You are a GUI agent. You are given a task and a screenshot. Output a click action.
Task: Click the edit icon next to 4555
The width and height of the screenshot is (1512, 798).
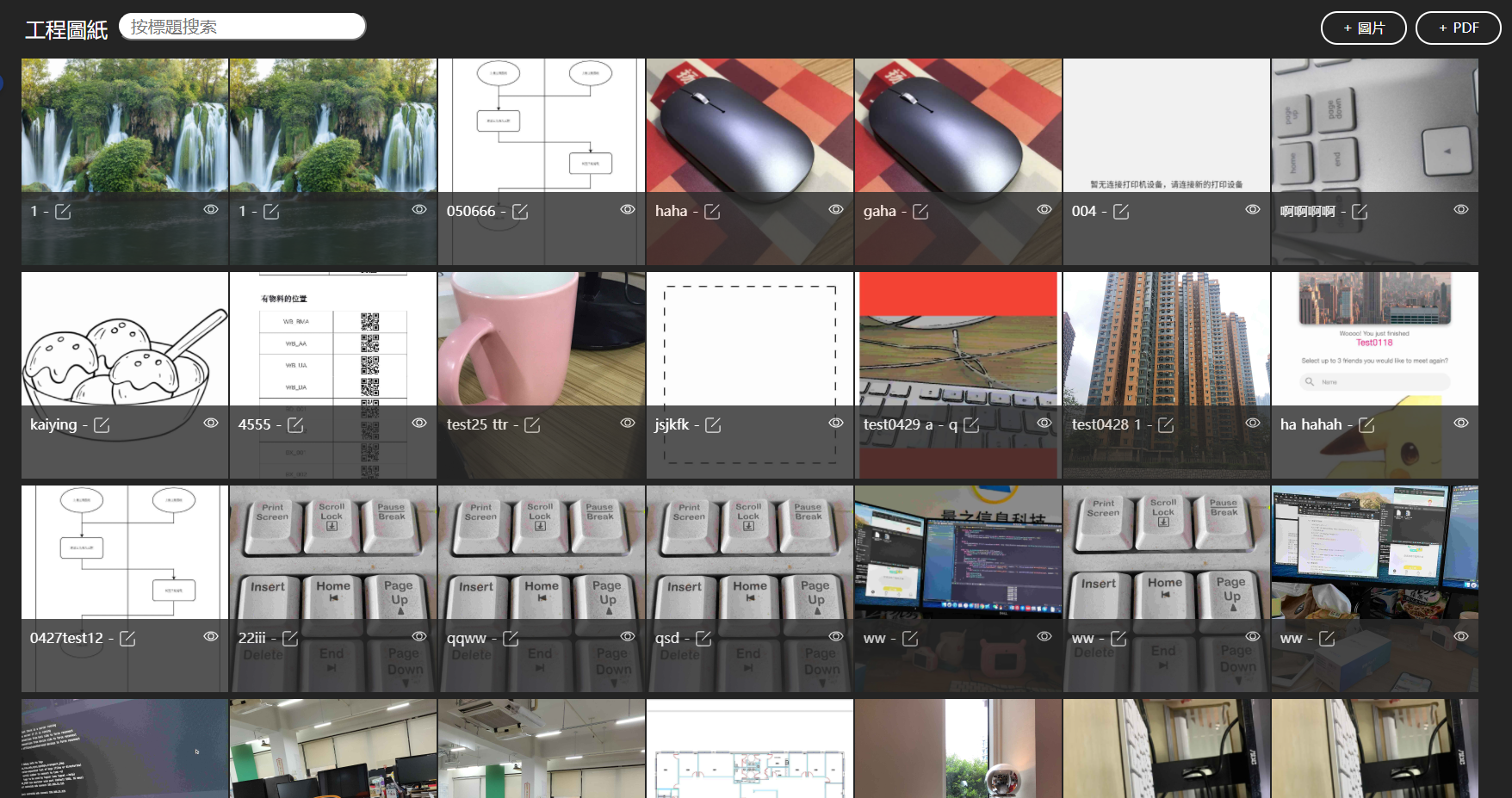point(295,424)
